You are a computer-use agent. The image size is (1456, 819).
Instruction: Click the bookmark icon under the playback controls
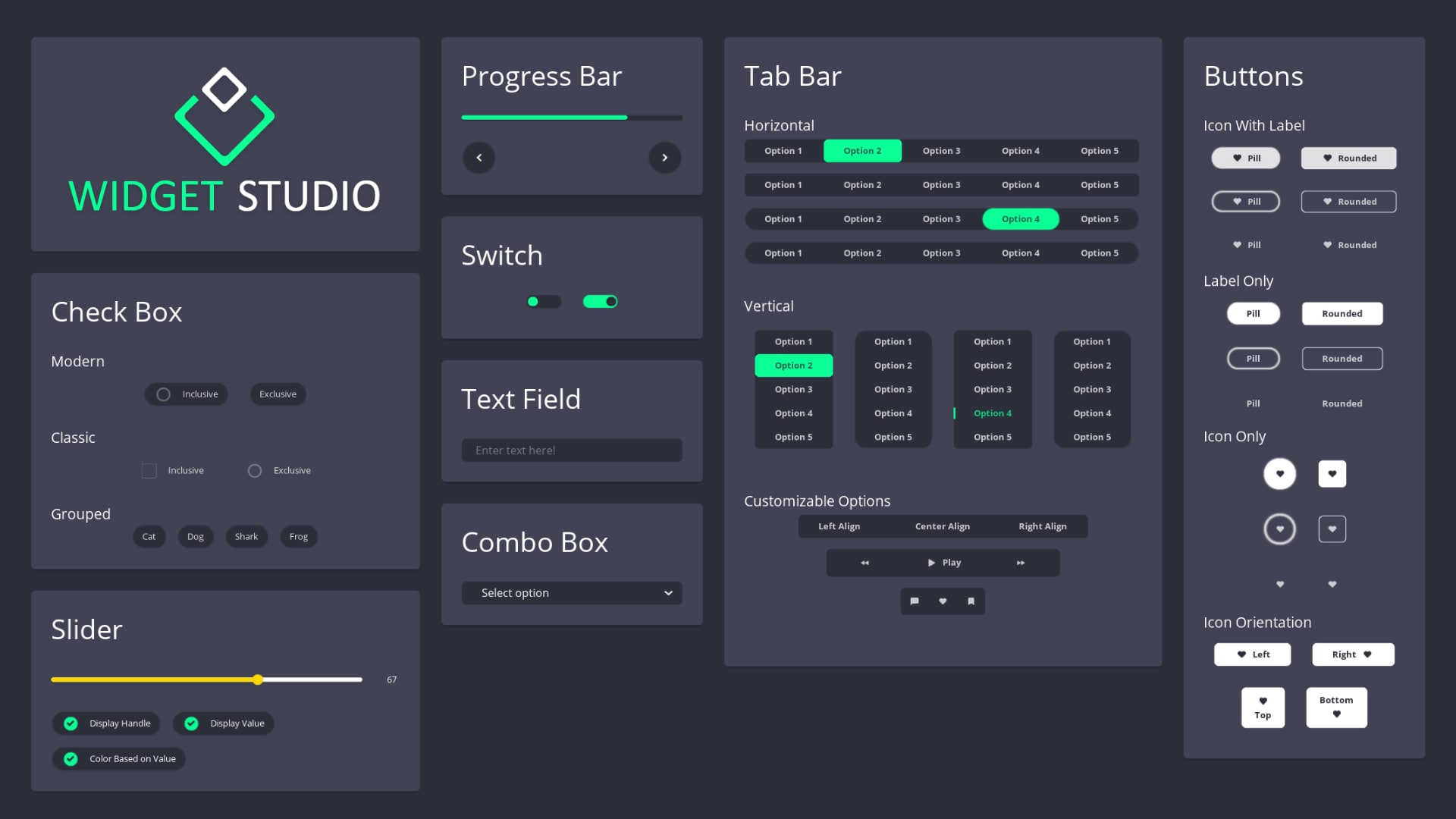tap(971, 601)
